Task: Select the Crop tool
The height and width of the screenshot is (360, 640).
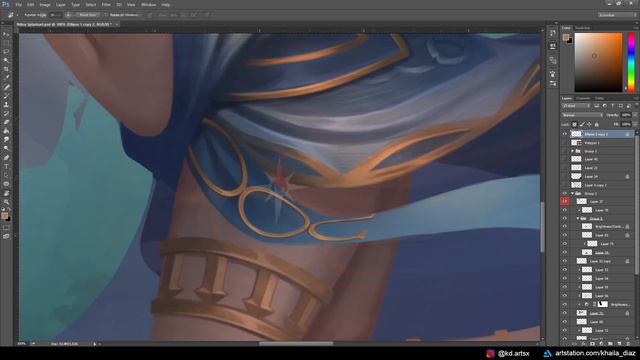Action: click(x=6, y=69)
